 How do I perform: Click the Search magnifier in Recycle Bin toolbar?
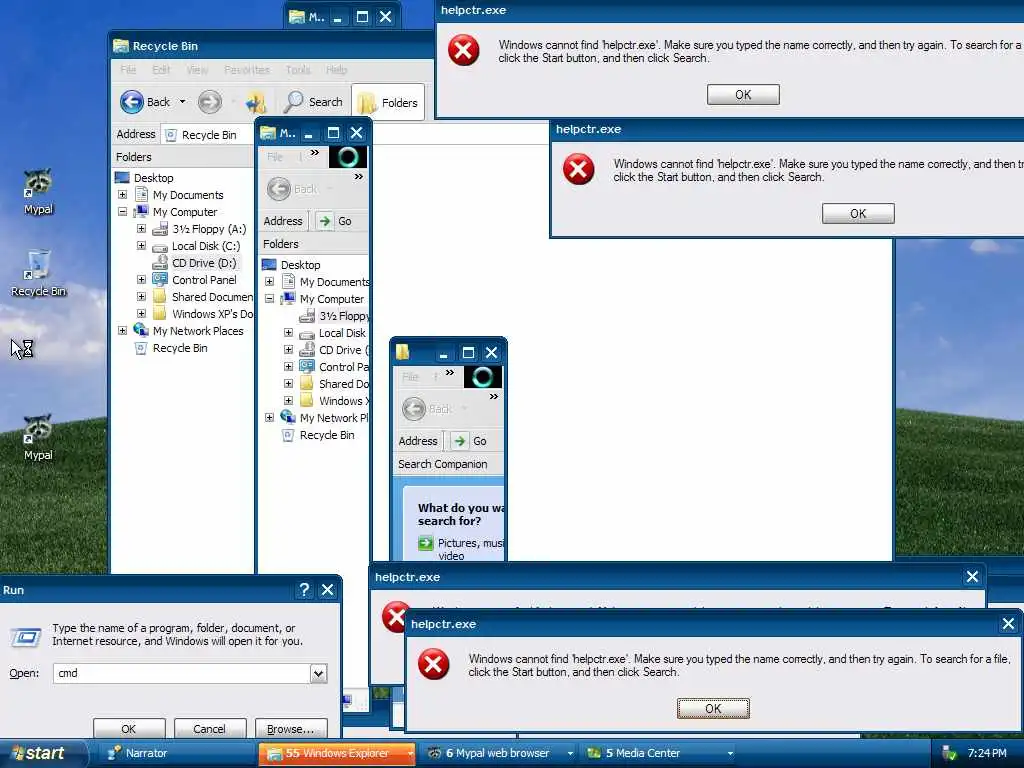tap(313, 102)
